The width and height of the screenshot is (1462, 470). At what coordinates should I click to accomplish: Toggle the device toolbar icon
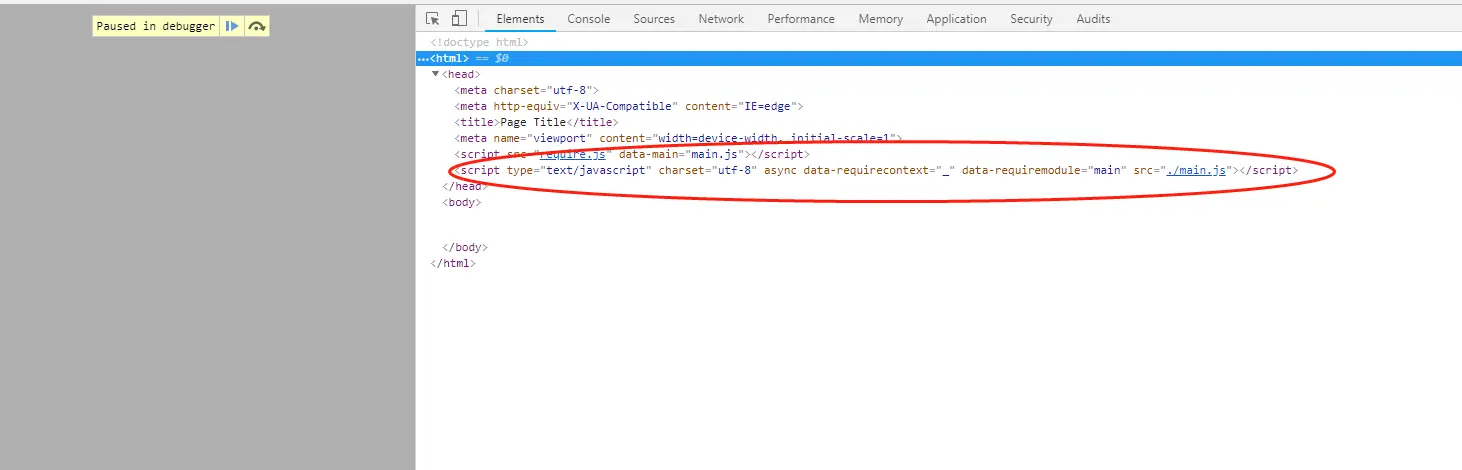(459, 18)
